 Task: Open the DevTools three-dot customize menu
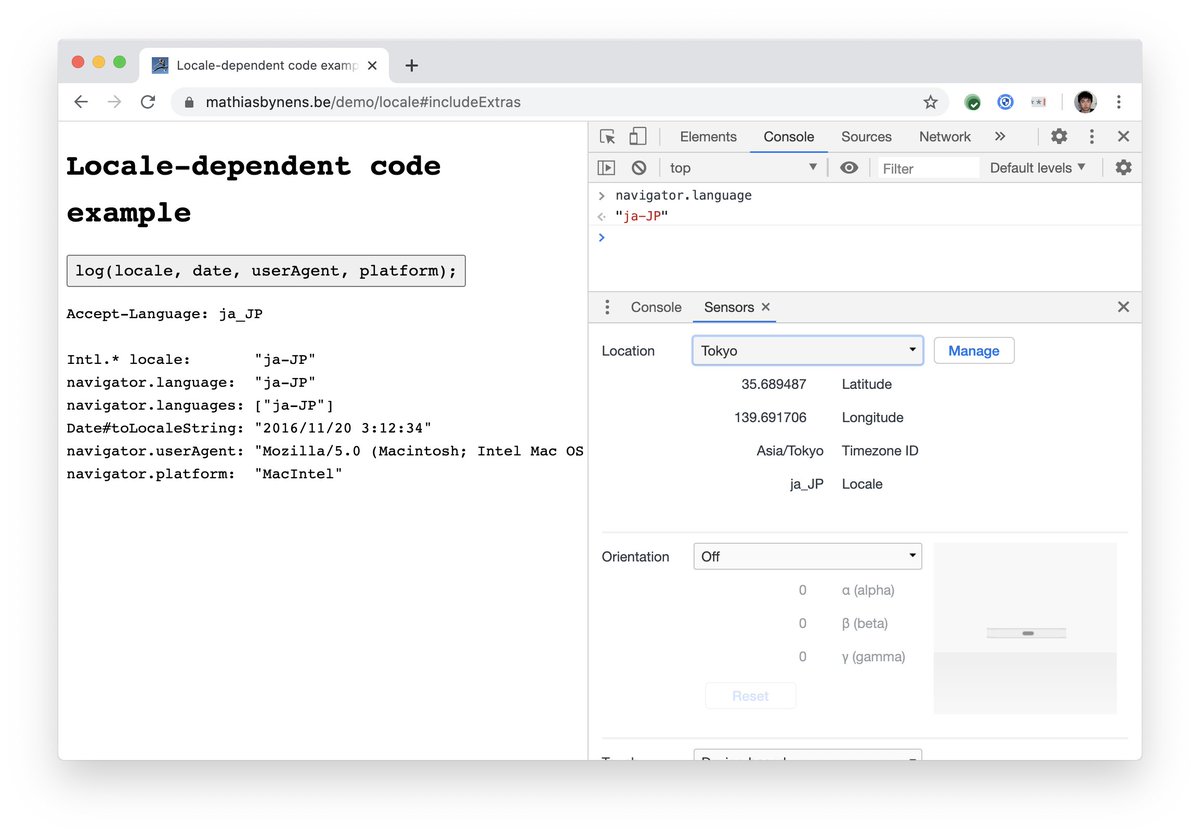1091,136
